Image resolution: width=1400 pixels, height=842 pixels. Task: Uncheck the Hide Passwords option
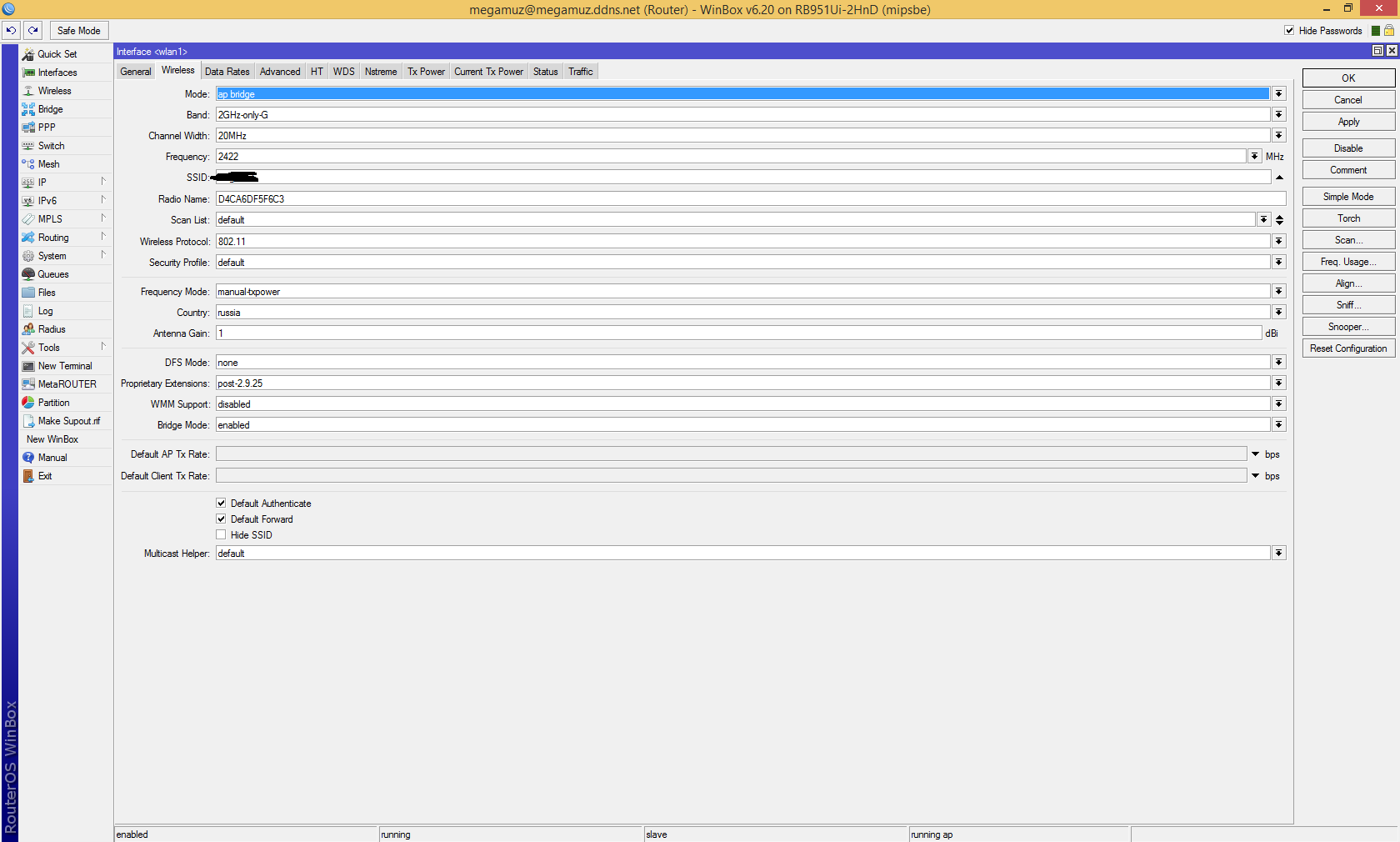[1287, 30]
